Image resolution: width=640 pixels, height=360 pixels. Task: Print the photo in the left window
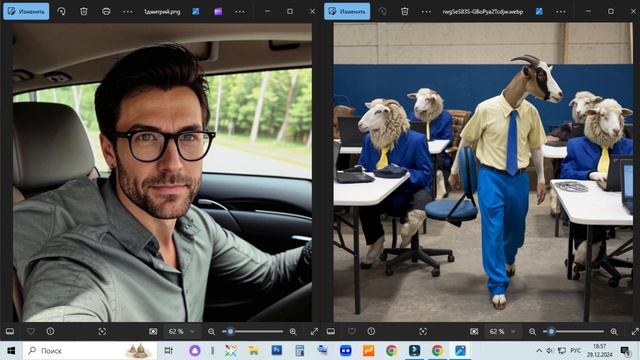[106, 11]
